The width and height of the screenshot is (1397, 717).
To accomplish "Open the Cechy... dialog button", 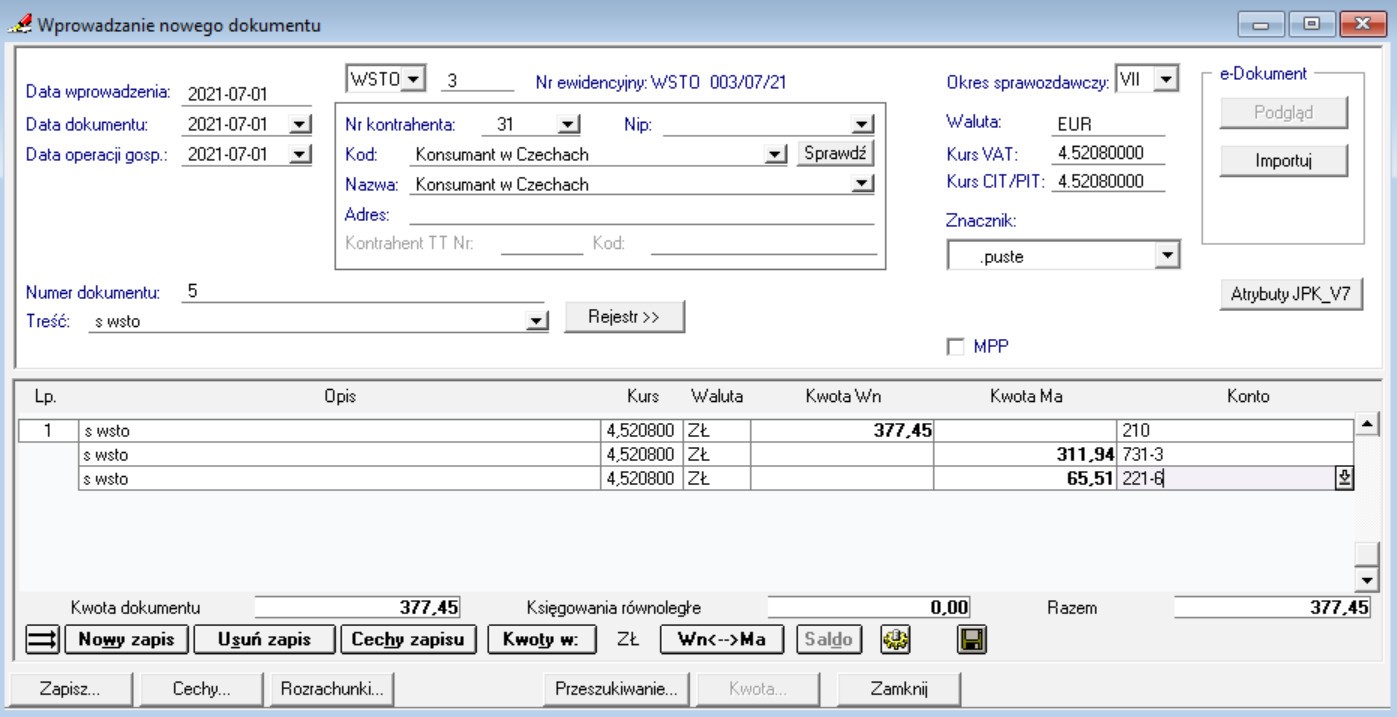I will click(x=201, y=689).
